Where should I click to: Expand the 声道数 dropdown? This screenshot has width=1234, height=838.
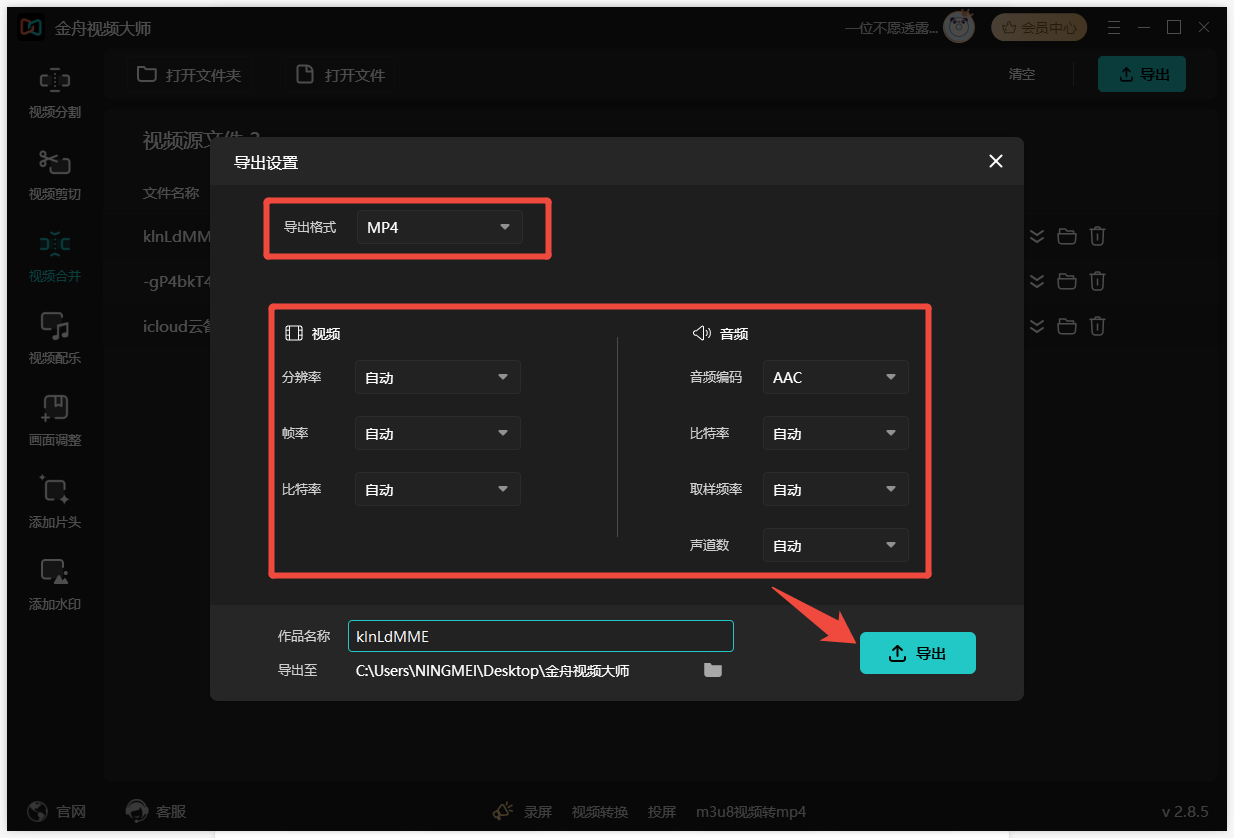[x=836, y=546]
